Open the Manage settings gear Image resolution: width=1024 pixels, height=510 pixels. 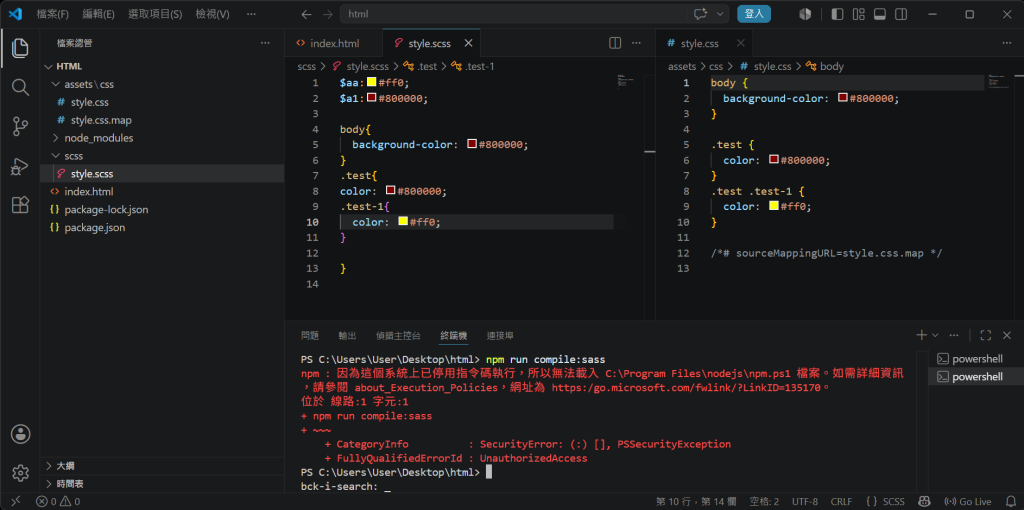pos(20,473)
